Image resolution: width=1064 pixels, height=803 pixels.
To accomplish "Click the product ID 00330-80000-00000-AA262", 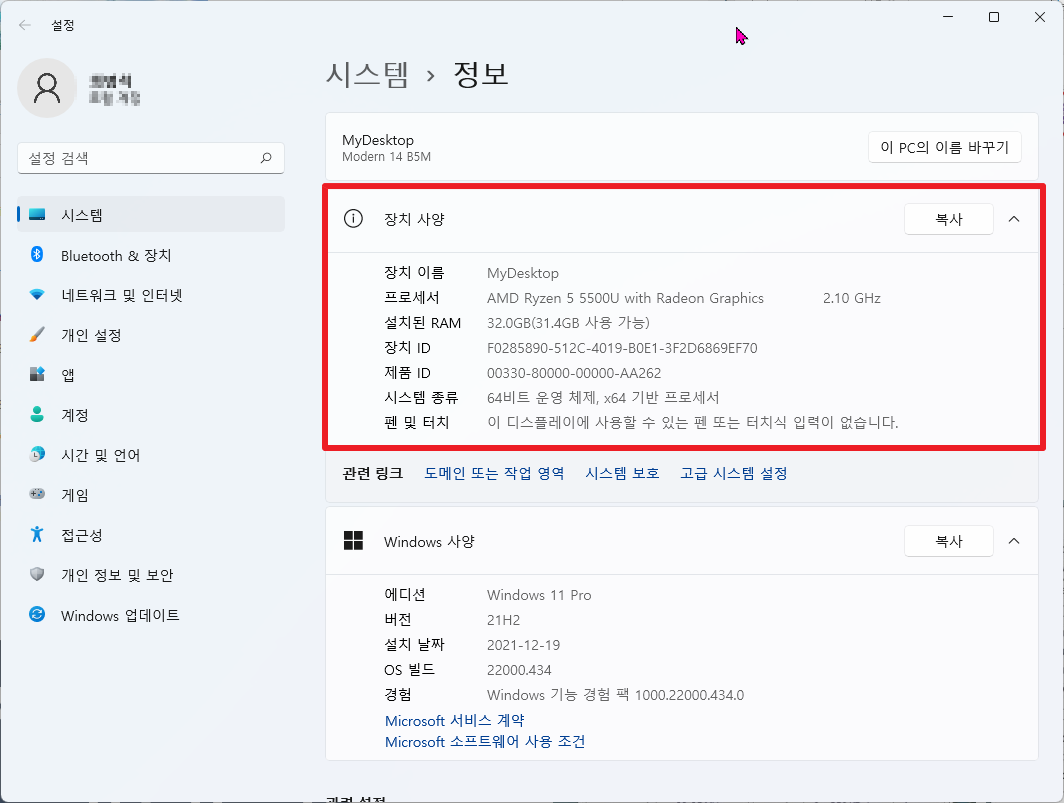I will coord(573,373).
